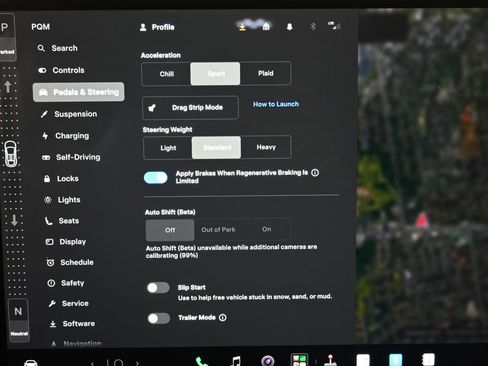488x366 pixels.
Task: Open the Search settings option
Action: [x=57, y=48]
